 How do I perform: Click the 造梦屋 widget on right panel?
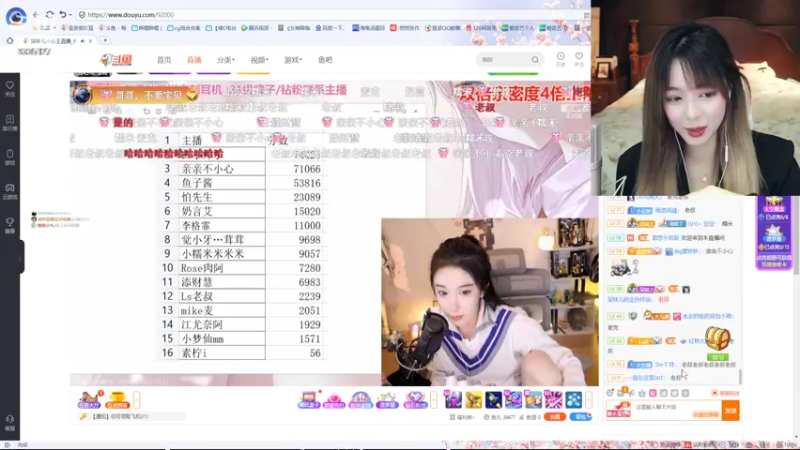pyautogui.click(x=773, y=236)
